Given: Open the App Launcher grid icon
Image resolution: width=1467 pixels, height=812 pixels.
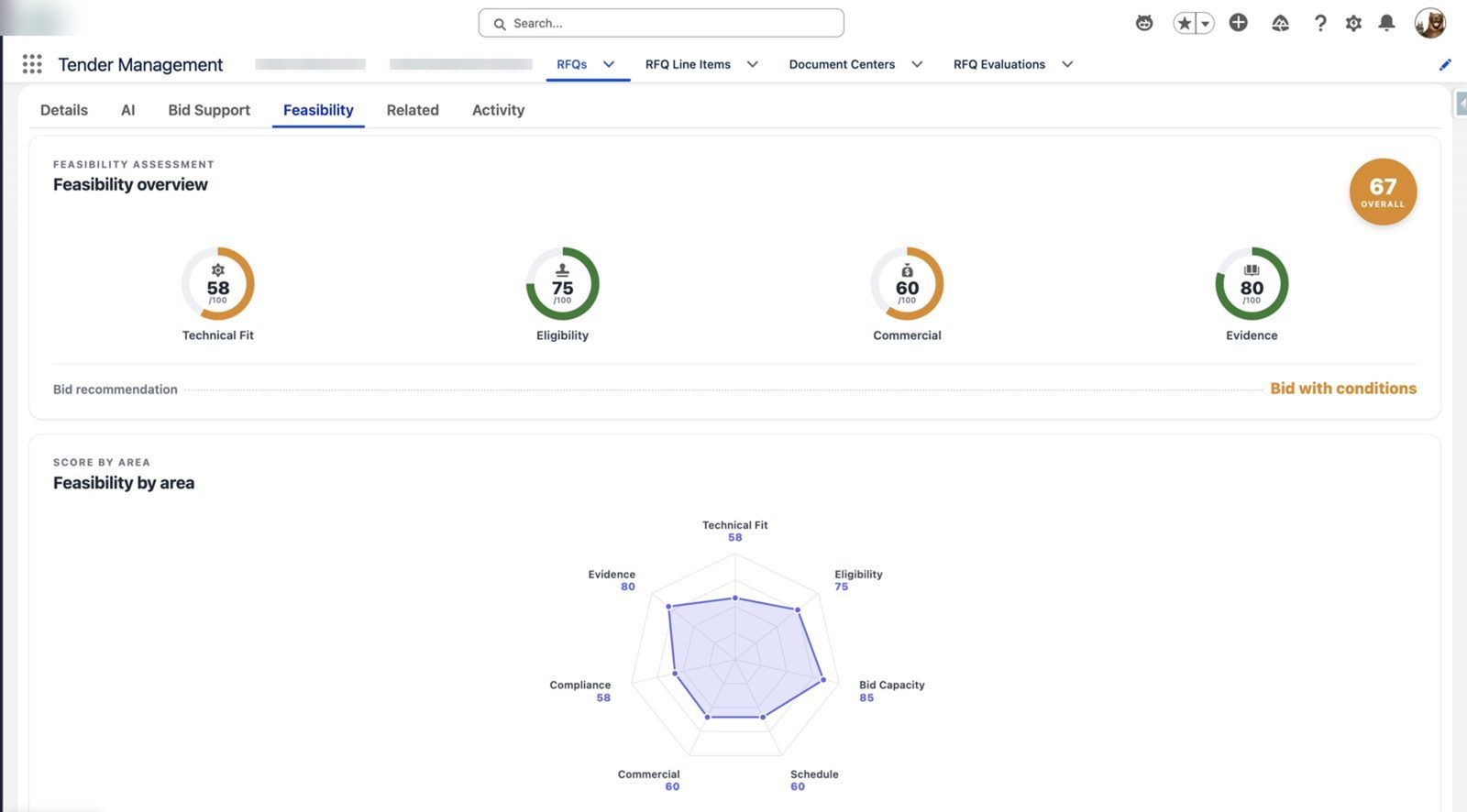Looking at the screenshot, I should 32,63.
